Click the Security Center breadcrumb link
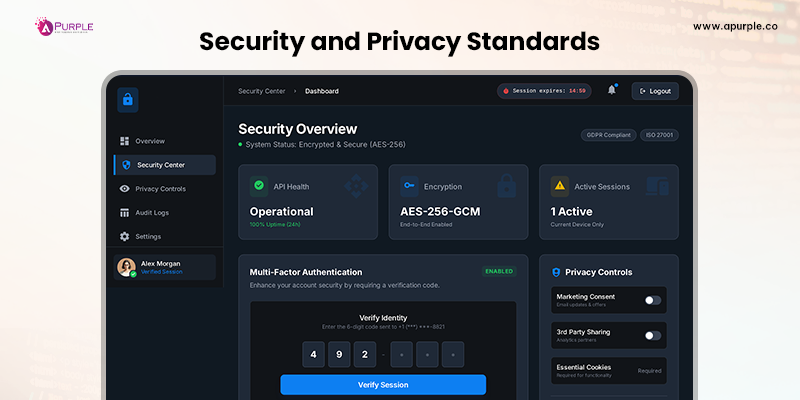The width and height of the screenshot is (800, 400). [260, 91]
